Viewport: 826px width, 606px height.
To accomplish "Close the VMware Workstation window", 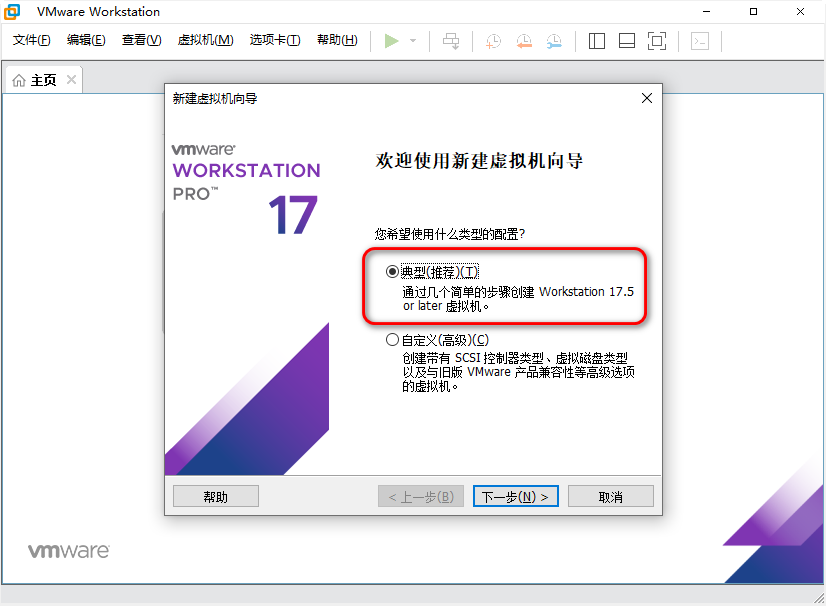I will [x=800, y=12].
